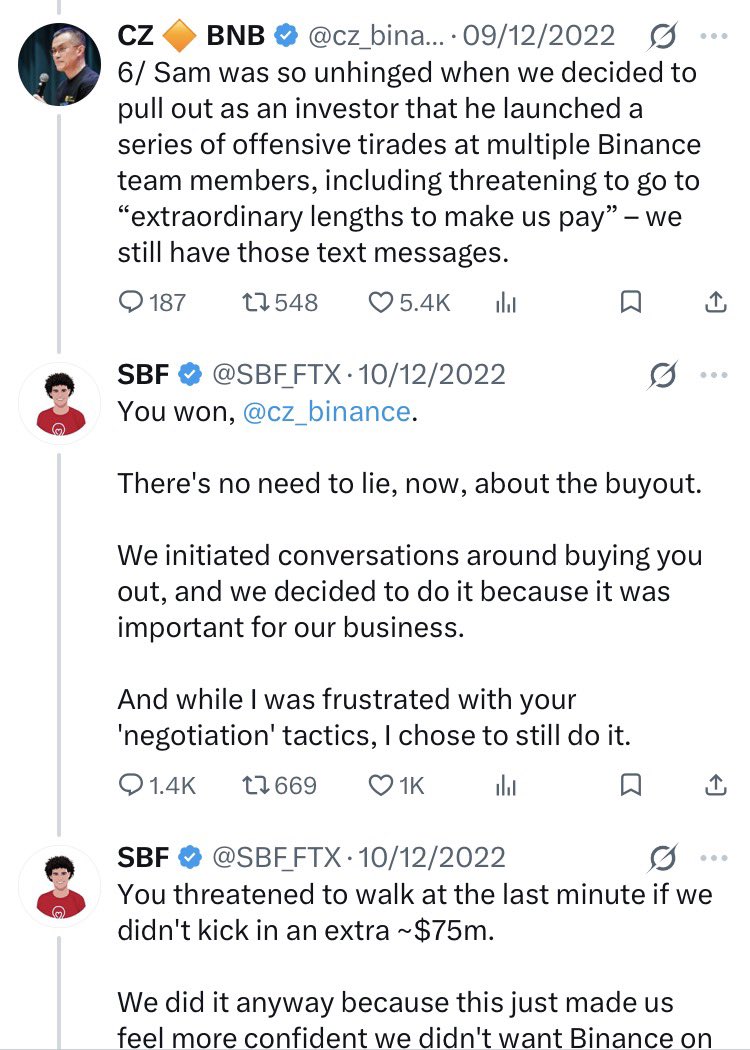The width and height of the screenshot is (750, 1050).
Task: Like SBF's tweet with 1K likes
Action: click(x=381, y=785)
